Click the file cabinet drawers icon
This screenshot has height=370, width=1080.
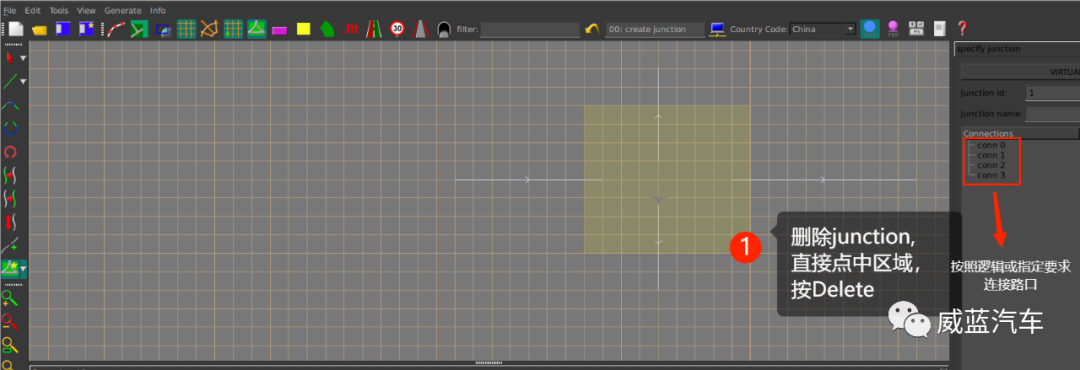[x=917, y=29]
